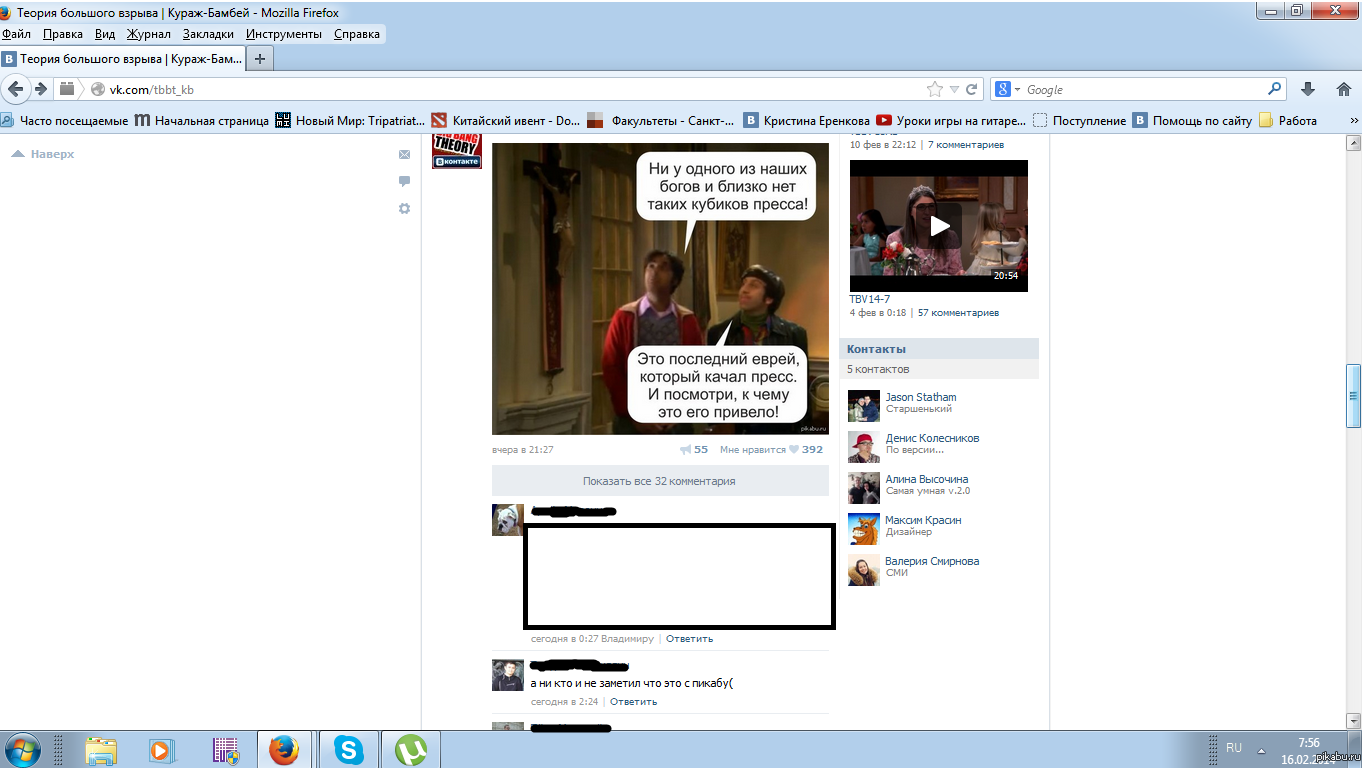Click in the Google search field
Viewport: 1366px width, 768px height.
[1140, 89]
